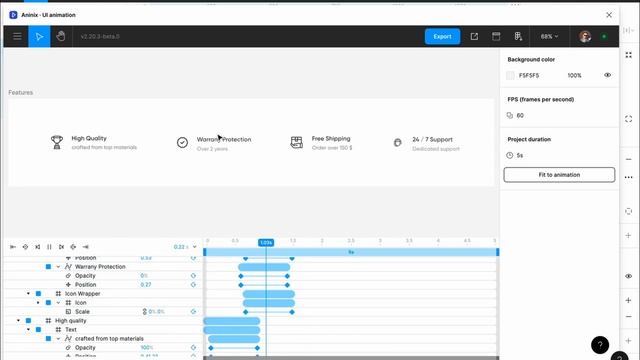
Task: Go to next keyframe in playback controls
Action: coord(73,247)
